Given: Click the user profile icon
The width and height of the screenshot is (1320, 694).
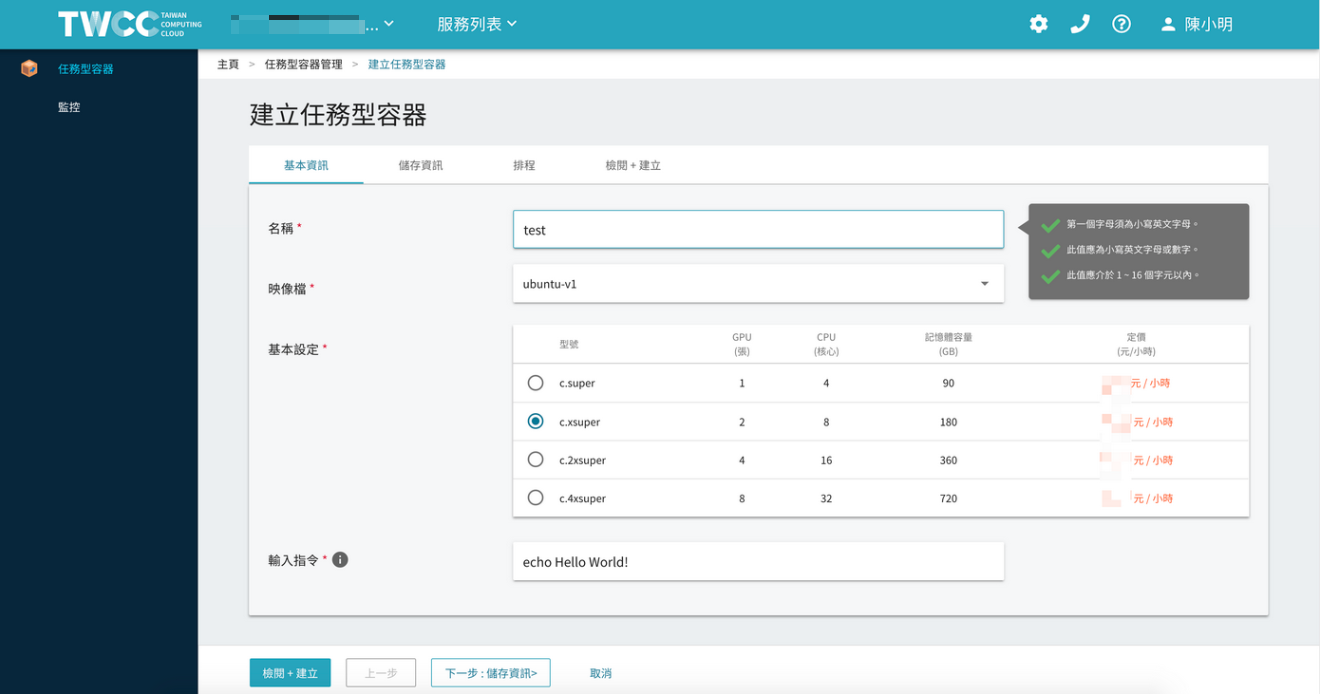Looking at the screenshot, I should click(x=1168, y=24).
